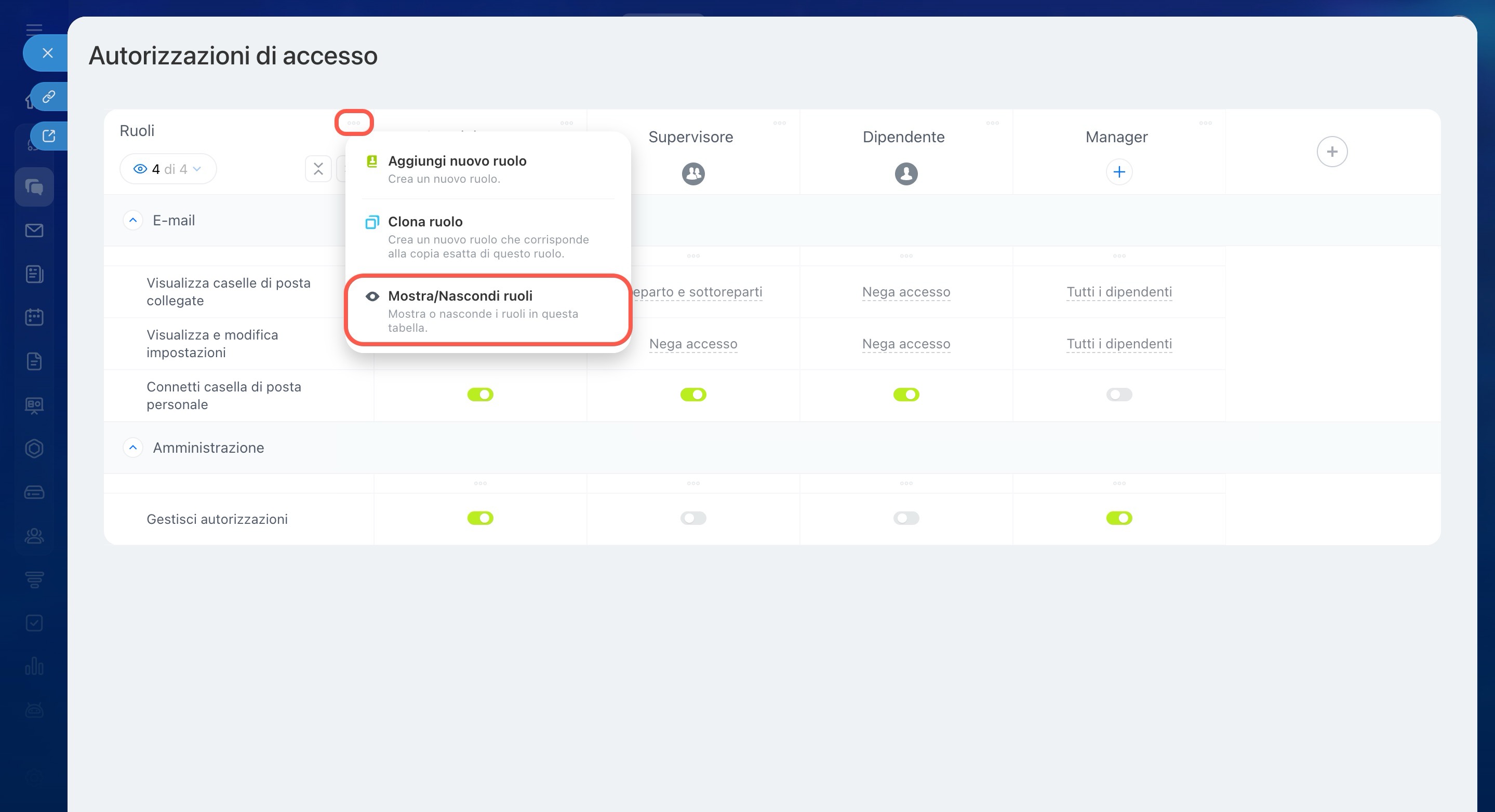Collapse the E-mail section

[133, 221]
